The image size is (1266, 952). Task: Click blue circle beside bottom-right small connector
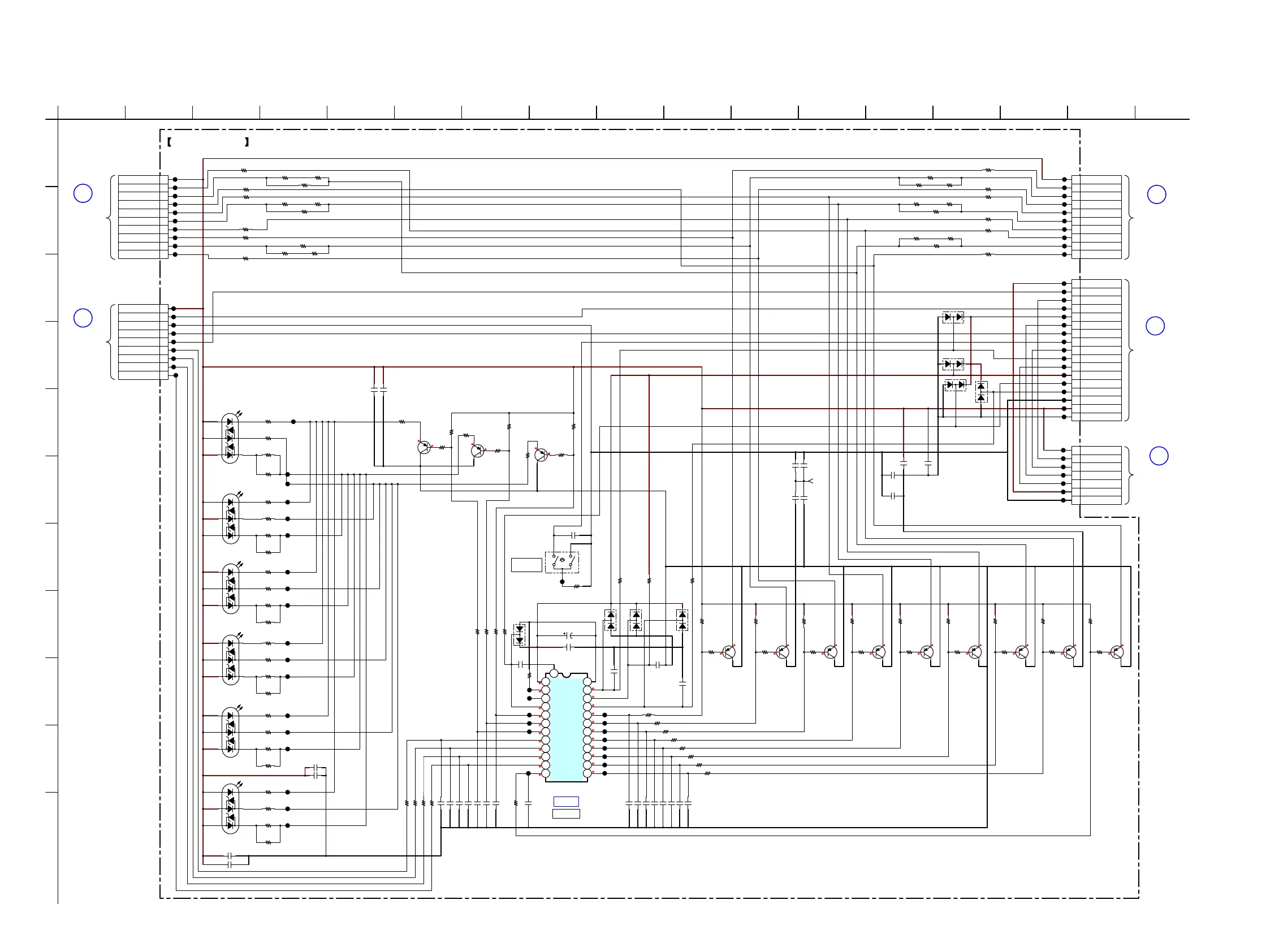1159,456
